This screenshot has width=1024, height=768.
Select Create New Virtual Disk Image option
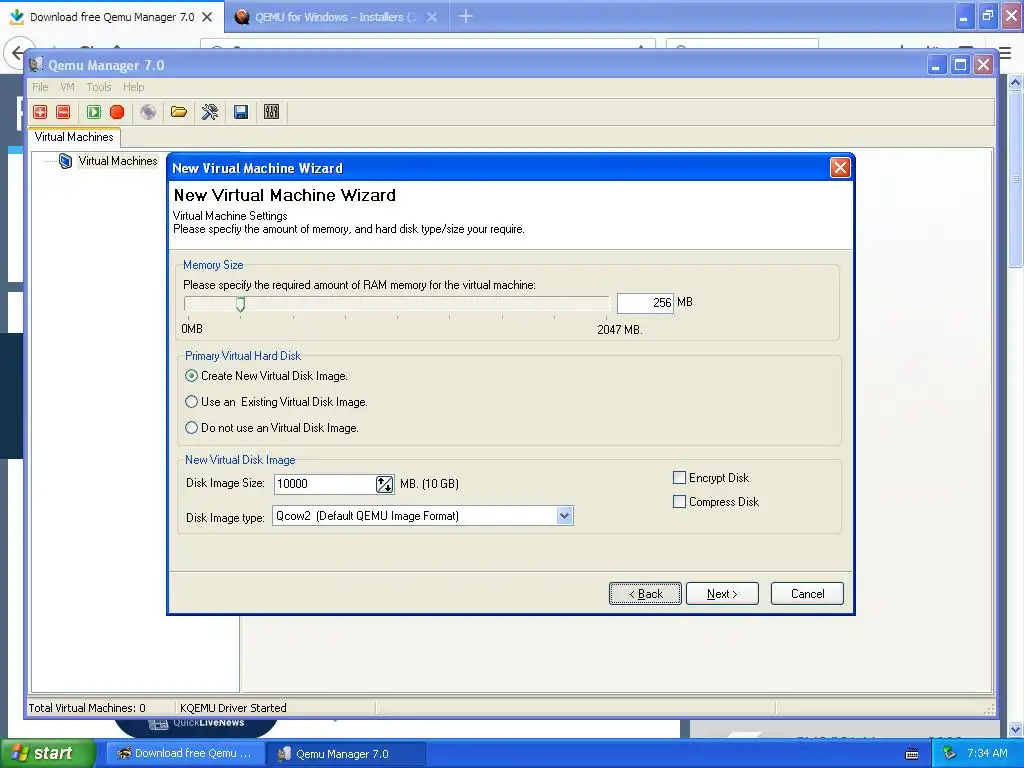point(191,376)
